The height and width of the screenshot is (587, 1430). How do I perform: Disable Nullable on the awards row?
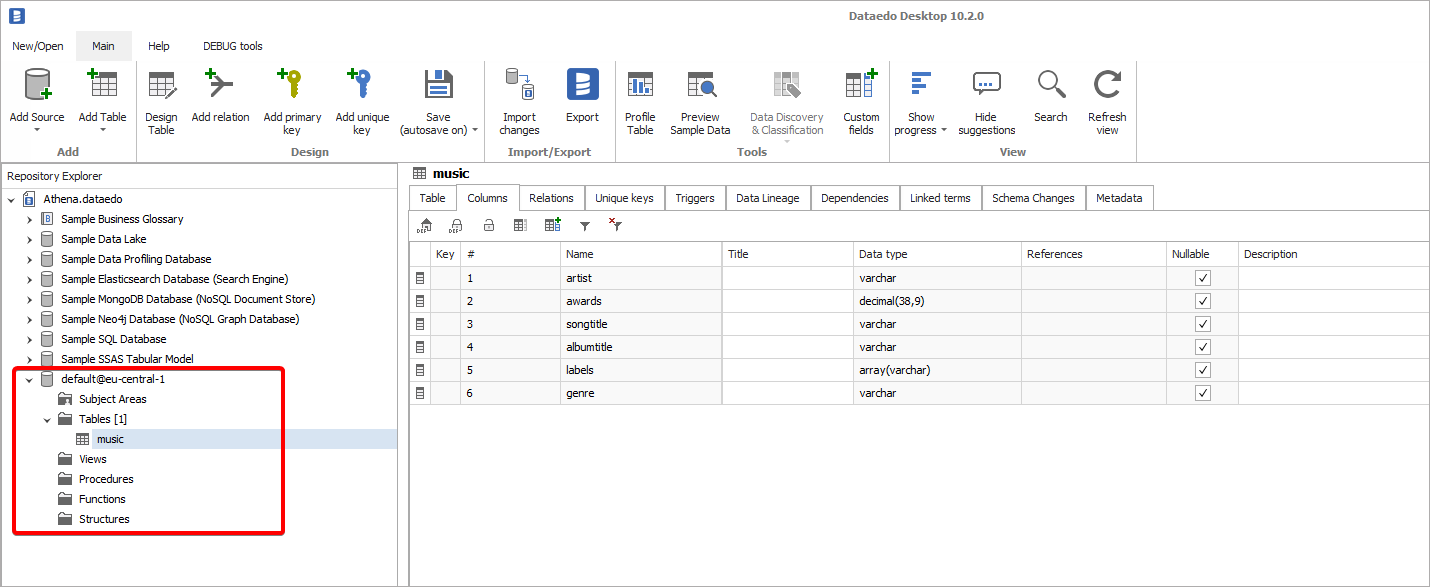coord(1202,301)
